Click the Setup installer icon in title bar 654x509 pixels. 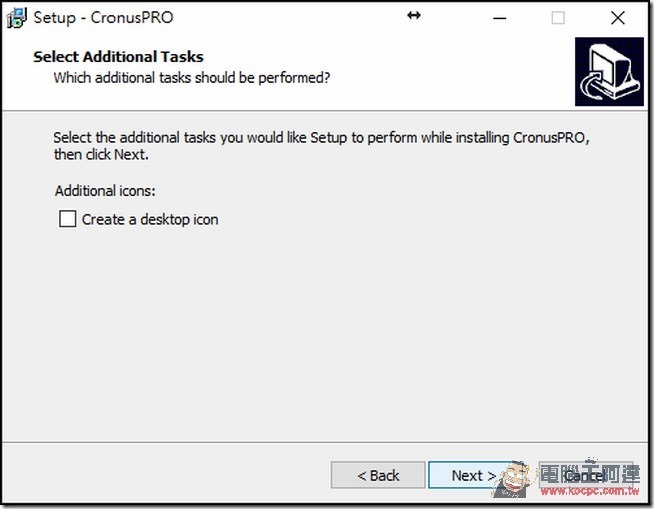pos(17,18)
